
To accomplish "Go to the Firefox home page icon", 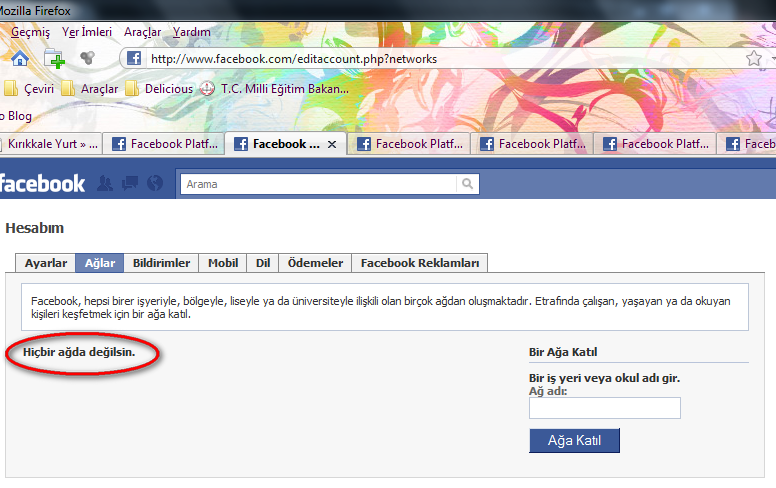I will pyautogui.click(x=20, y=58).
